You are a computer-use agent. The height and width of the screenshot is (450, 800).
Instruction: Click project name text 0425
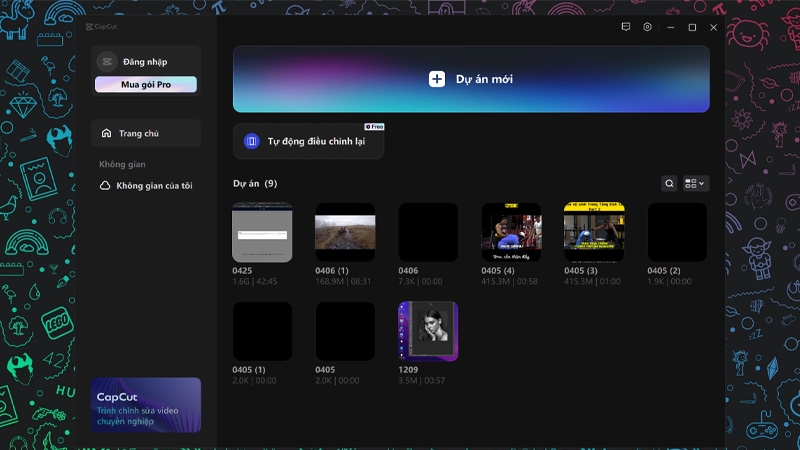tap(242, 270)
